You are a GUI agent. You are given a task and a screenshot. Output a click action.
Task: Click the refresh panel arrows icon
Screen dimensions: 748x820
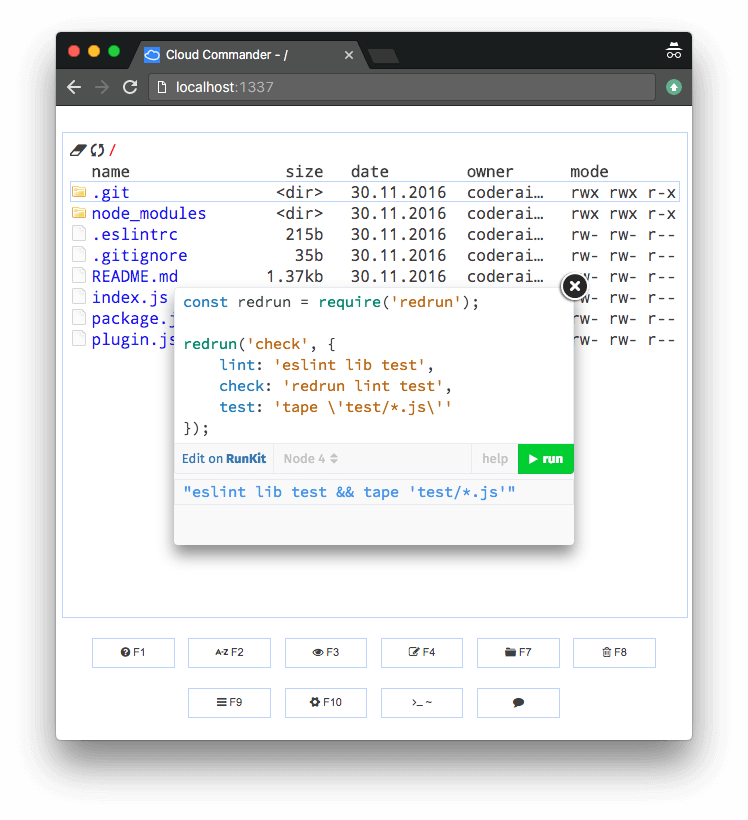(97, 150)
